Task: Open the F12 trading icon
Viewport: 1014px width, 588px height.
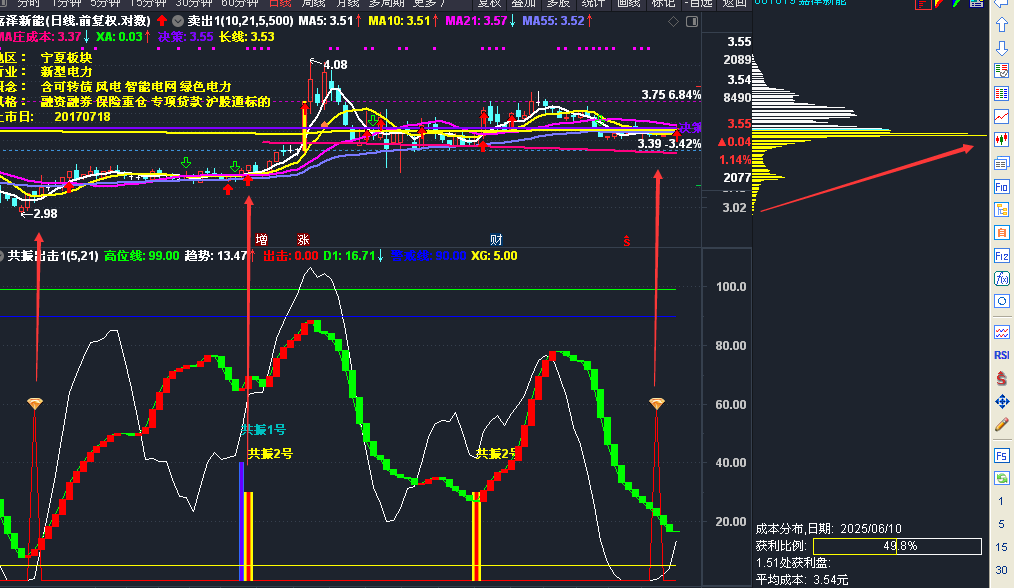Action: pyautogui.click(x=1002, y=256)
